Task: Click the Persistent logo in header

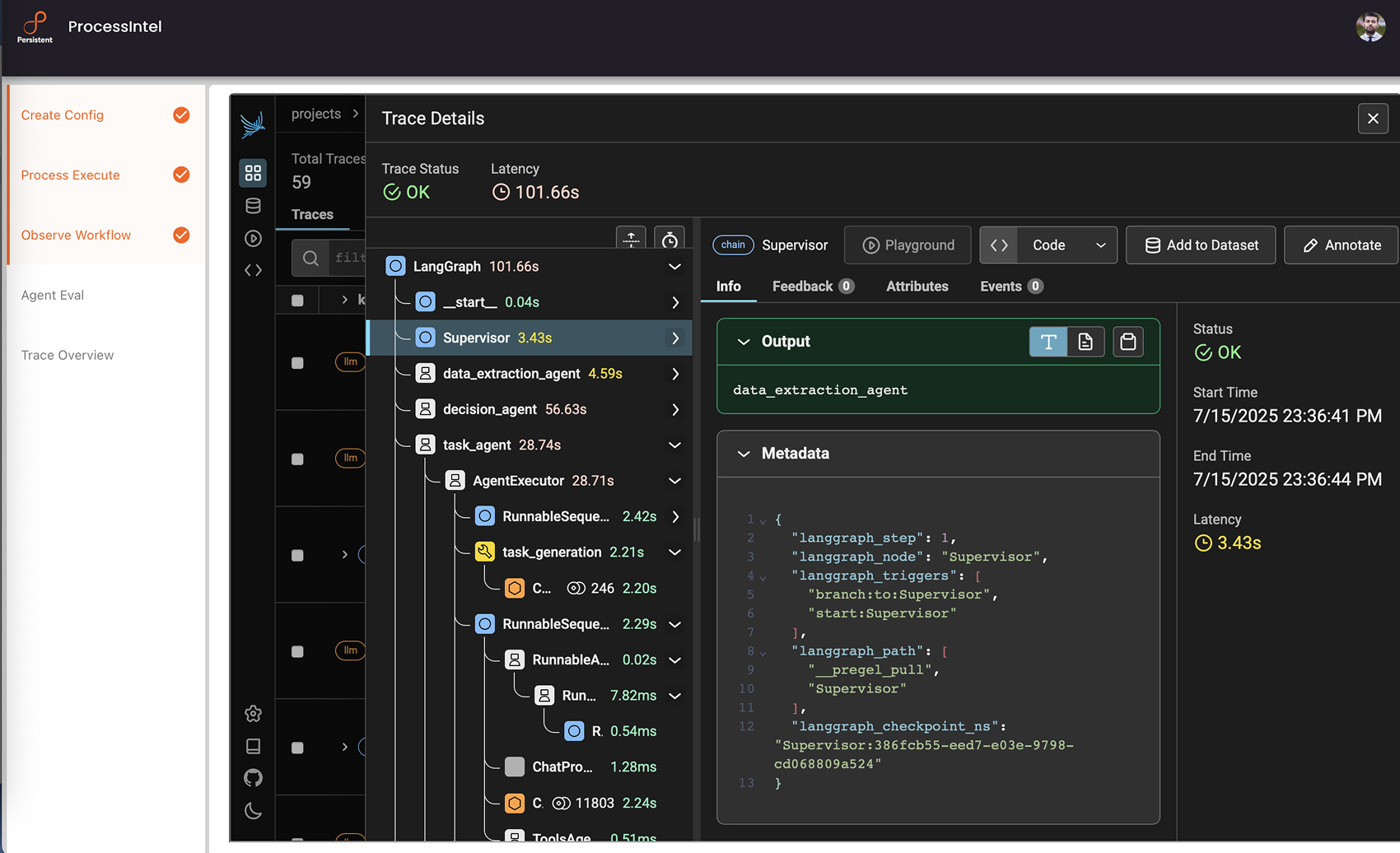Action: [35, 27]
